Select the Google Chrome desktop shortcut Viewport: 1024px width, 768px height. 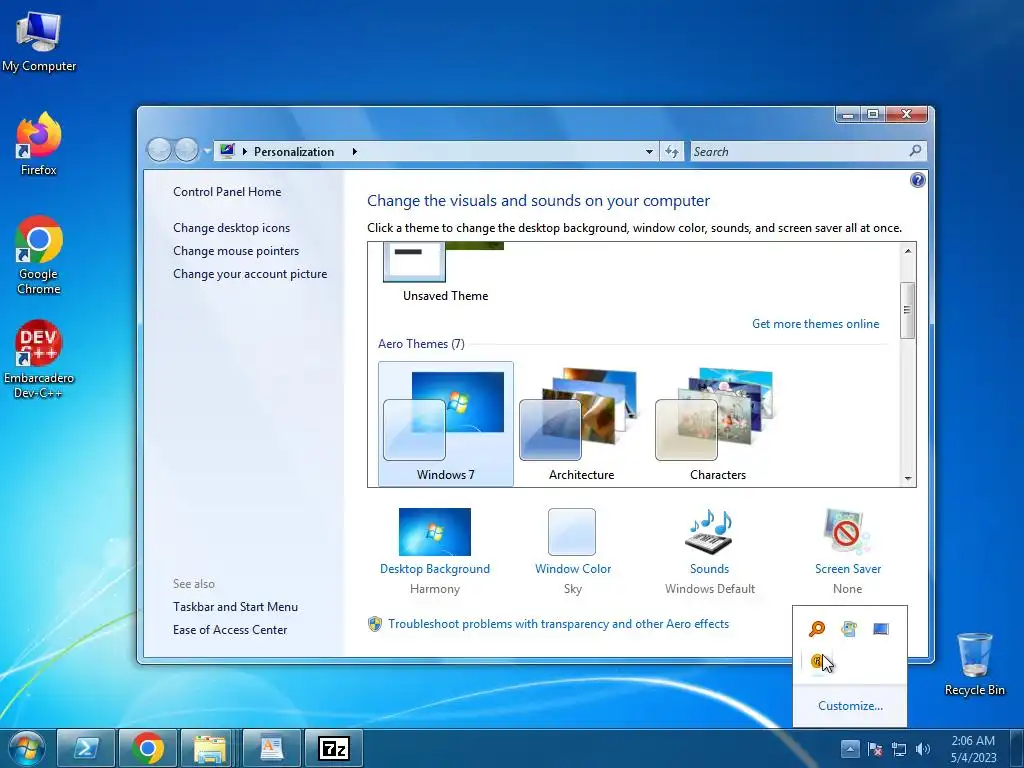(39, 255)
